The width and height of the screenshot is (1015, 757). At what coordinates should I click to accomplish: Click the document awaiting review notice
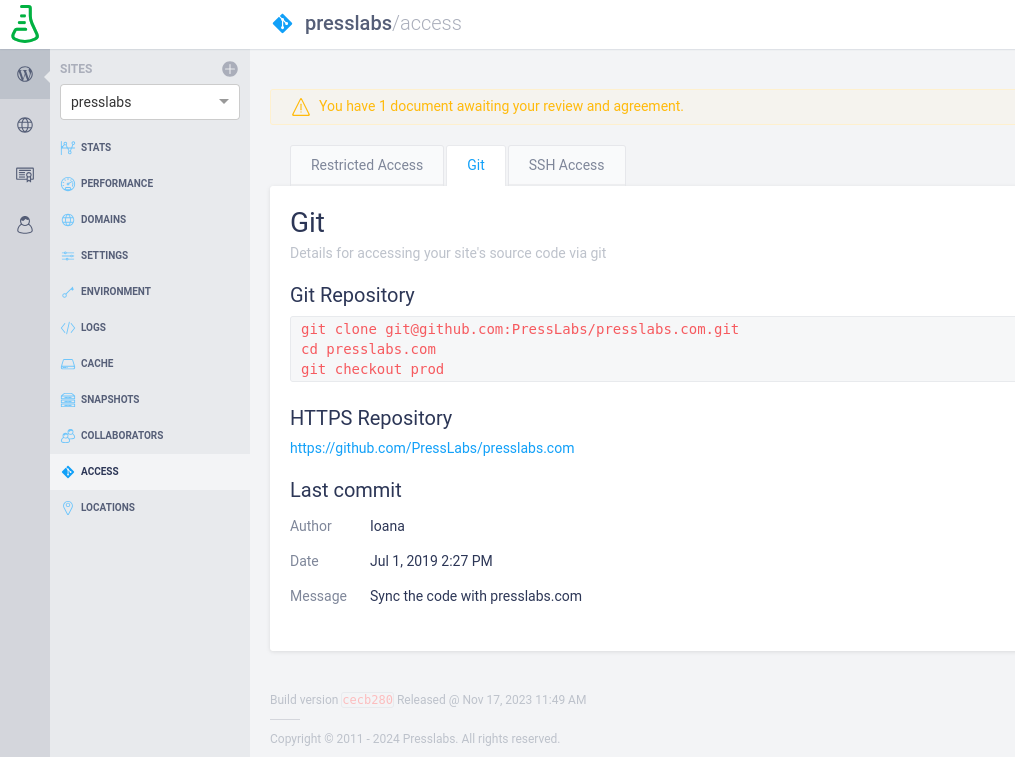click(x=500, y=106)
